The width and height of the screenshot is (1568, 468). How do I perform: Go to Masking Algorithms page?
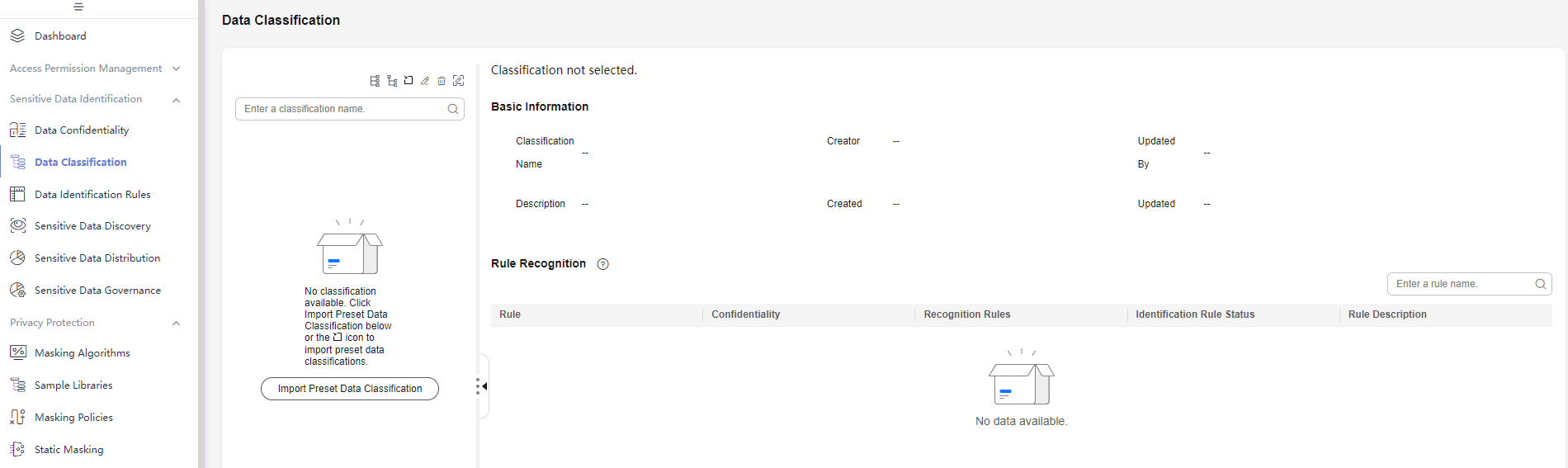[x=83, y=353]
